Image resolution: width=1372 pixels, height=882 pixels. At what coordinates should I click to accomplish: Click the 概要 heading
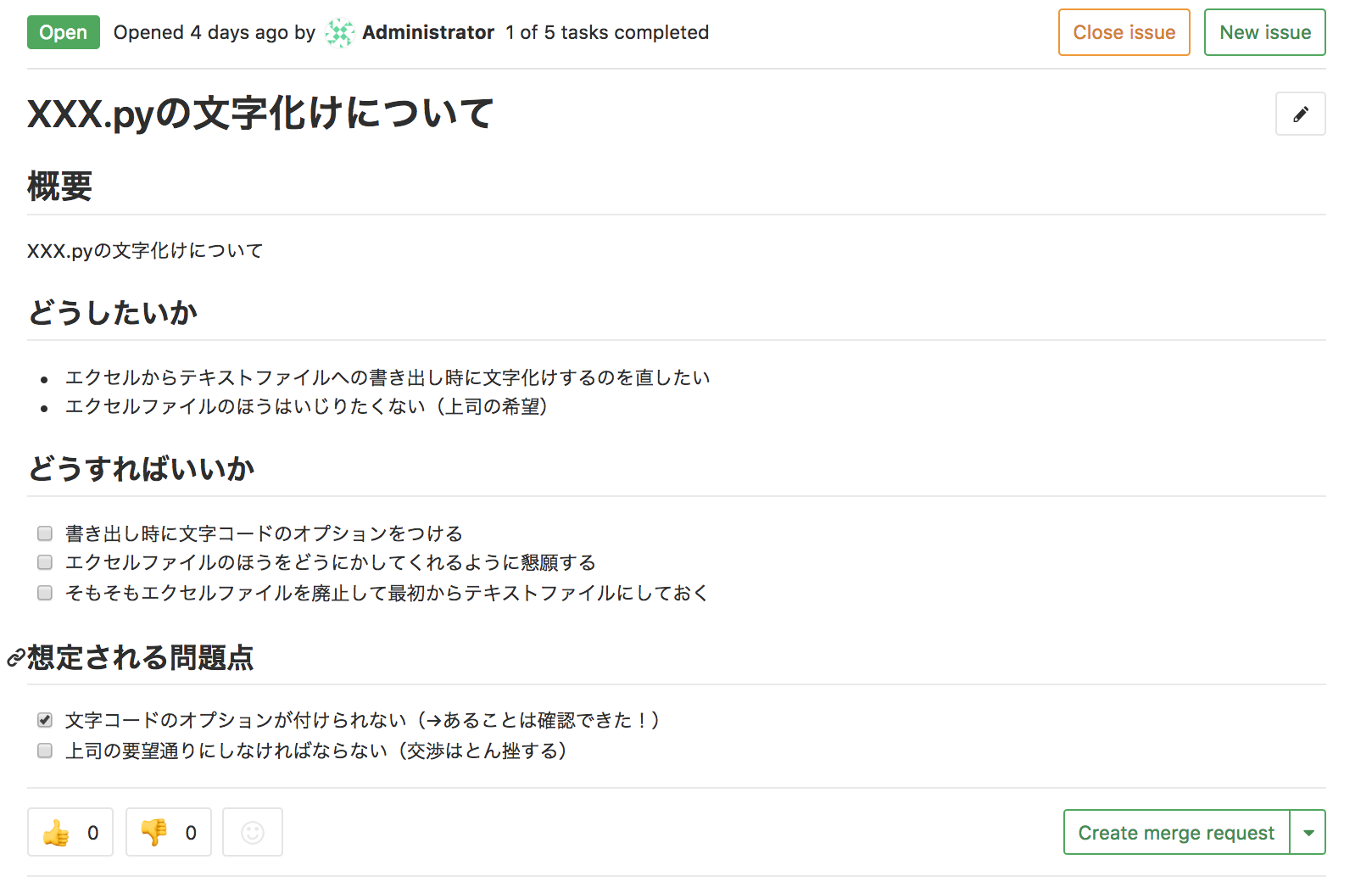coord(59,187)
